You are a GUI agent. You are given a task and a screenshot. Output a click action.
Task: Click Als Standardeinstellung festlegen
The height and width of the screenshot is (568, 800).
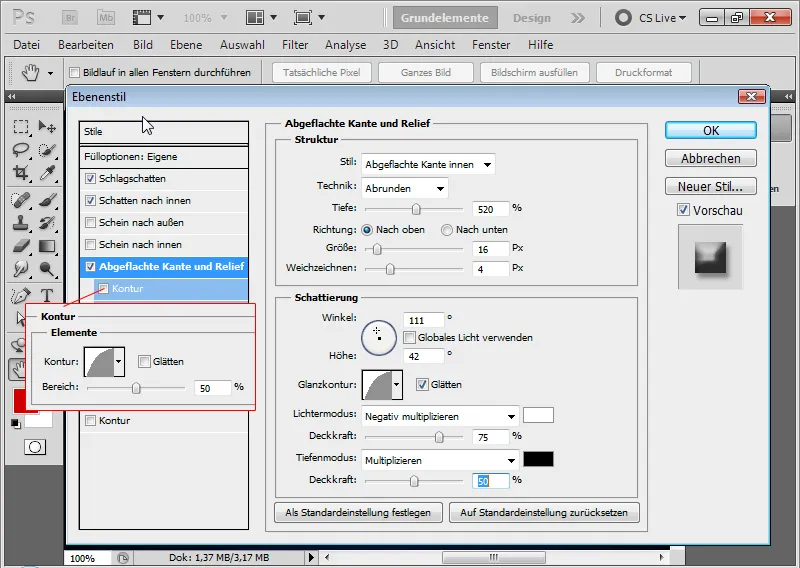(358, 512)
